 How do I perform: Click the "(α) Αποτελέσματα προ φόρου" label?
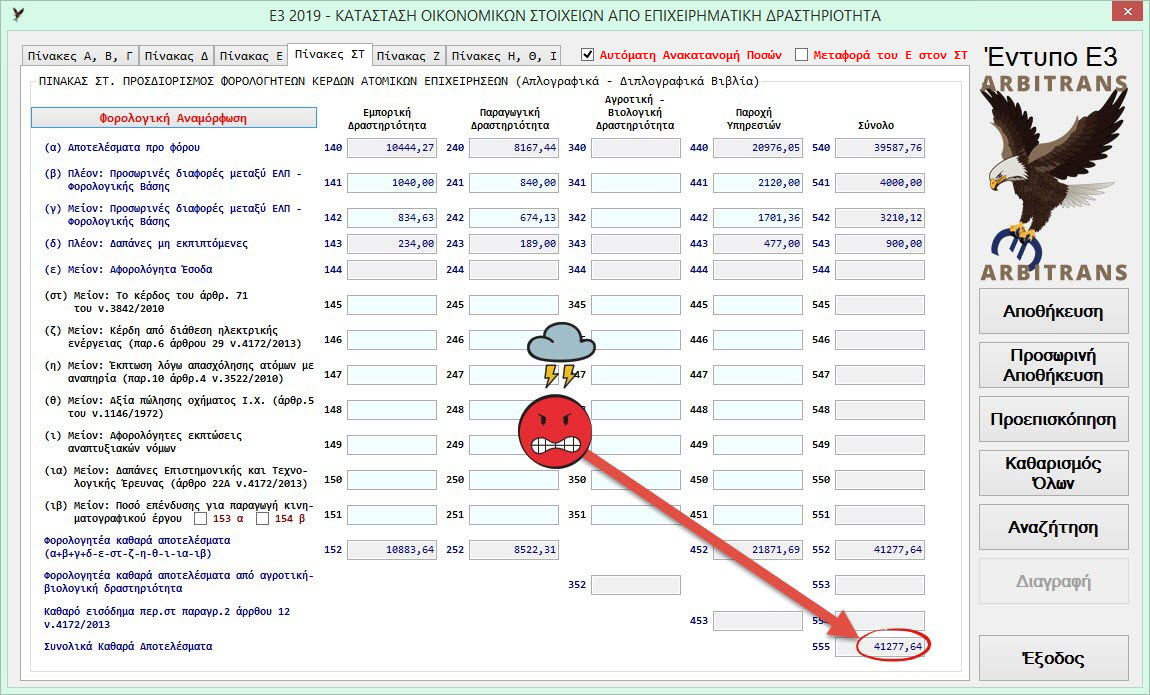tap(122, 147)
